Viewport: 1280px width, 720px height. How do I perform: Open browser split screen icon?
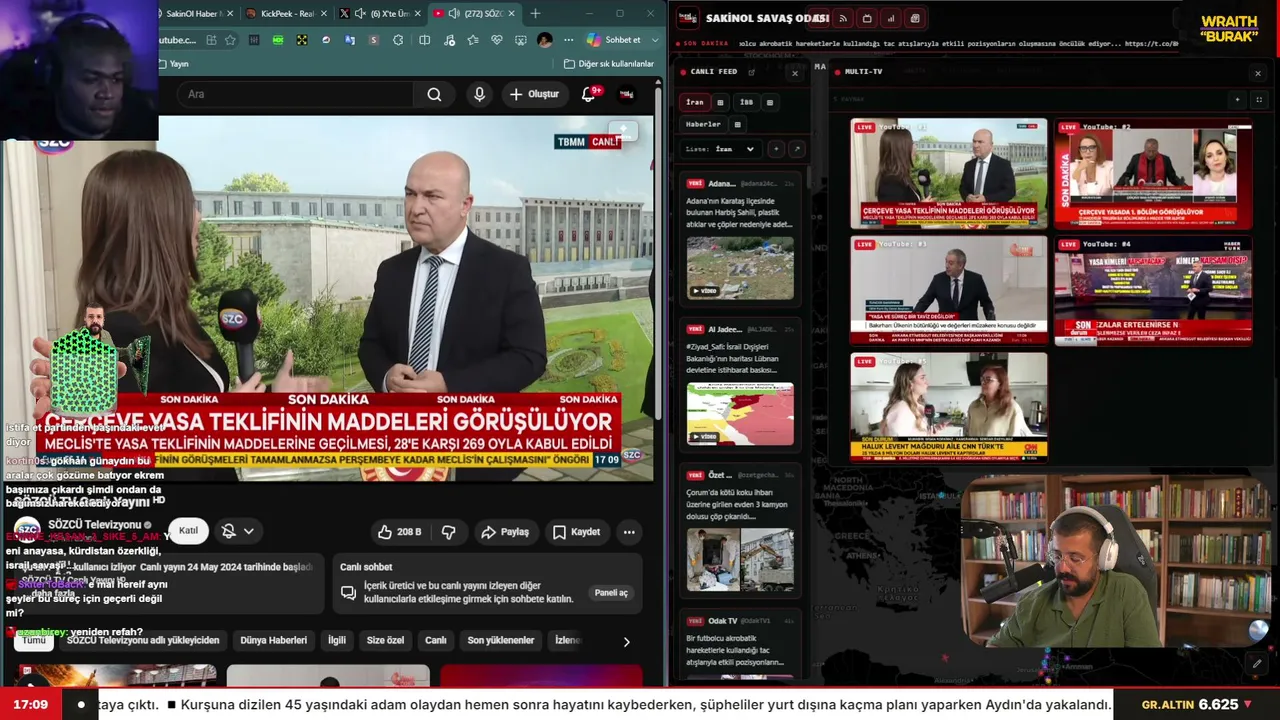click(425, 40)
